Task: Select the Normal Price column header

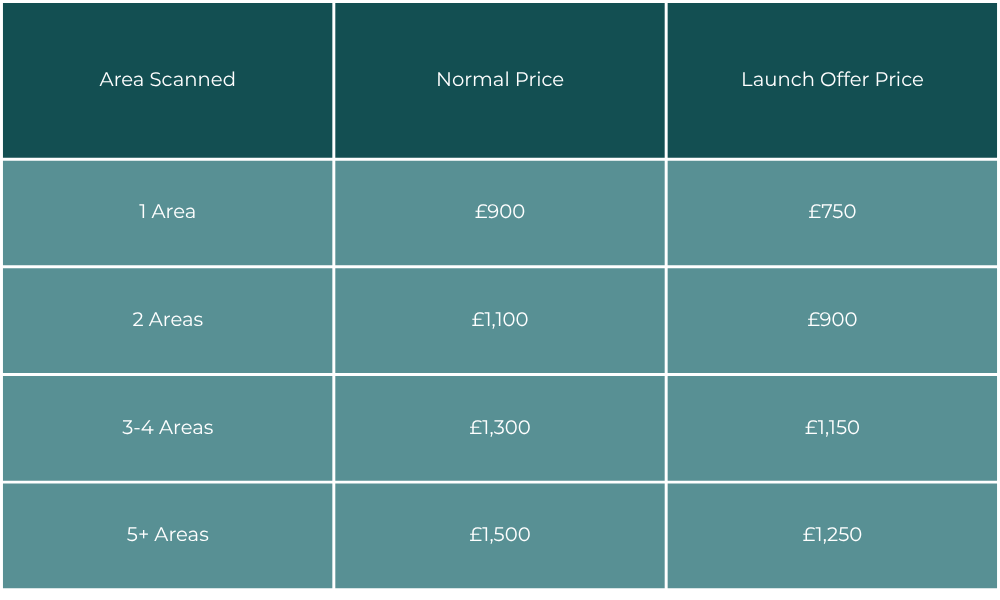Action: (x=500, y=80)
